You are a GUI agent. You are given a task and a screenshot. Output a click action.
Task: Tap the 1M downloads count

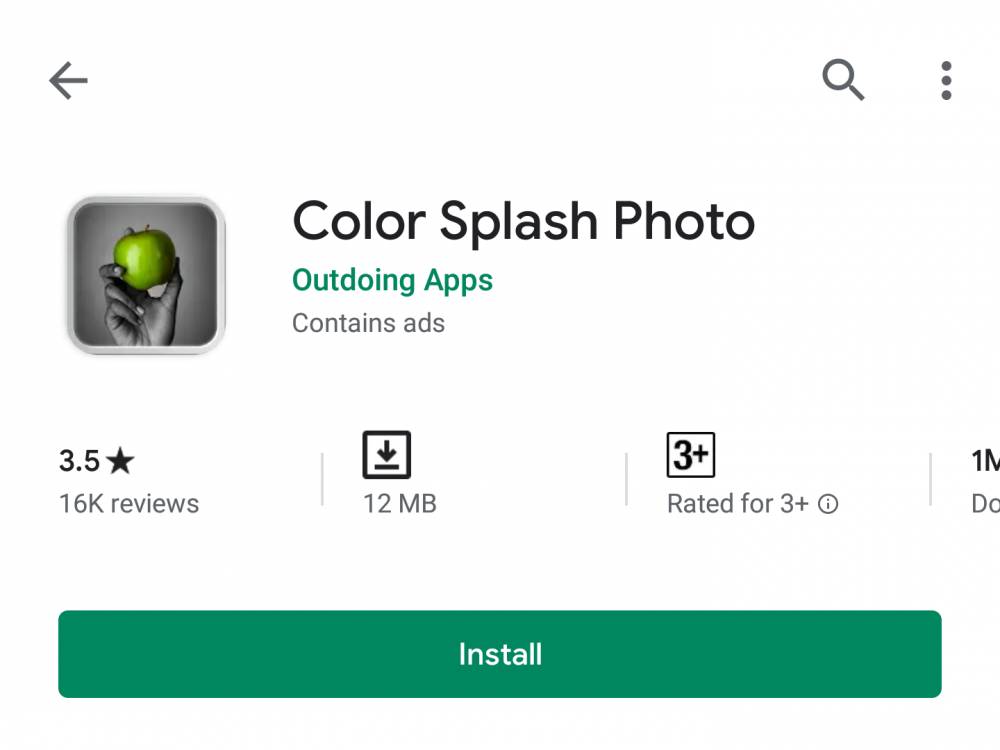click(985, 460)
